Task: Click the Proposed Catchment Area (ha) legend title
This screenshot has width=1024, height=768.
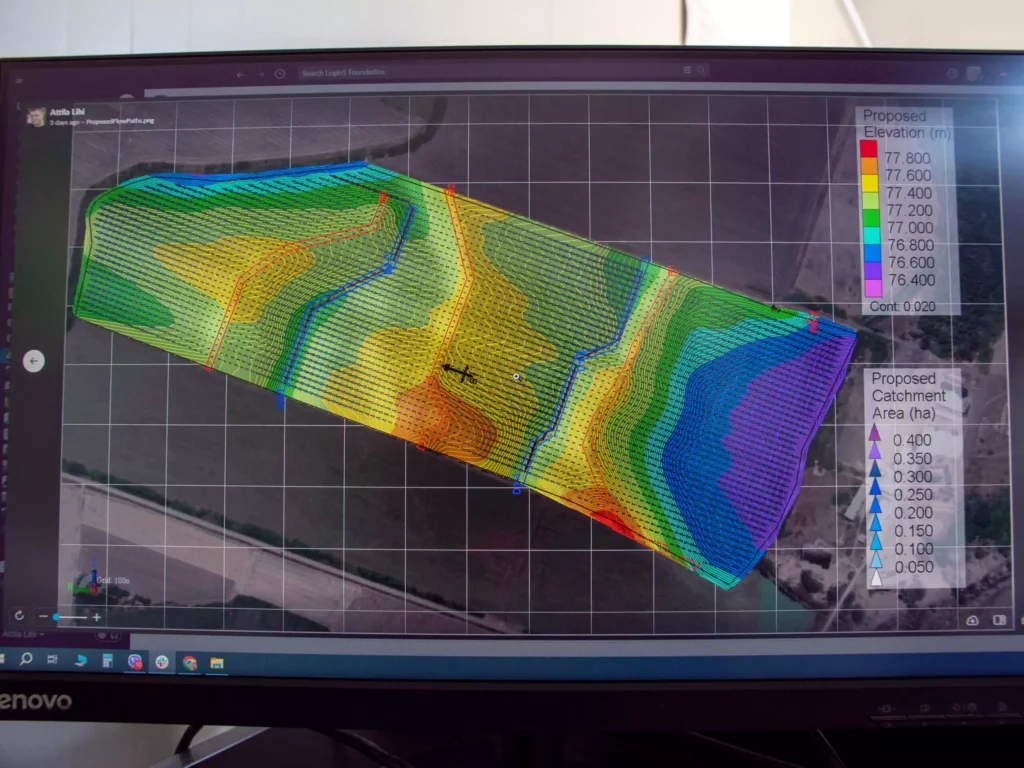Action: coord(908,396)
